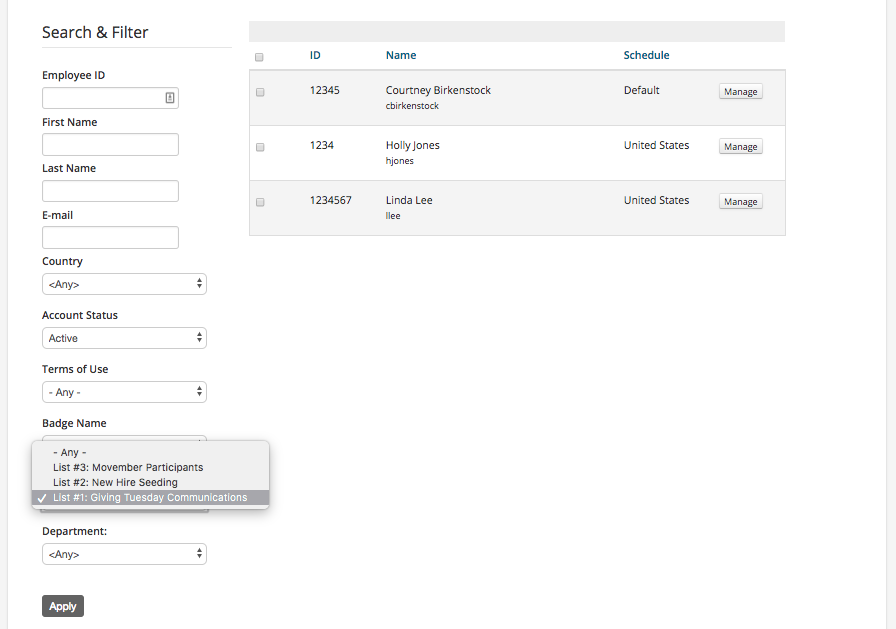The width and height of the screenshot is (896, 629).
Task: Check the select-all checkbox in table header
Action: [259, 57]
